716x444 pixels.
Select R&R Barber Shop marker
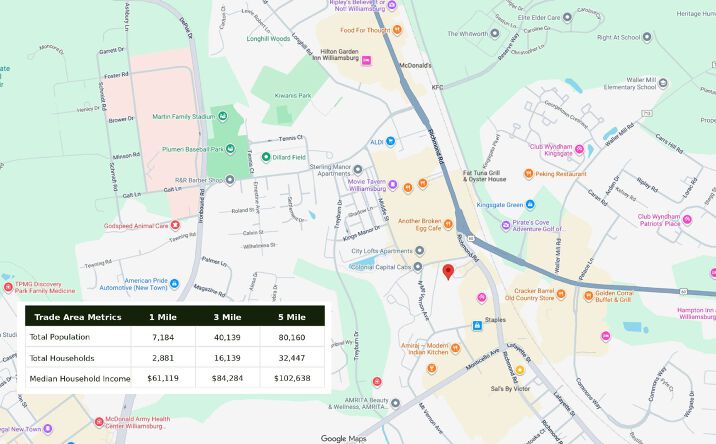tap(230, 180)
